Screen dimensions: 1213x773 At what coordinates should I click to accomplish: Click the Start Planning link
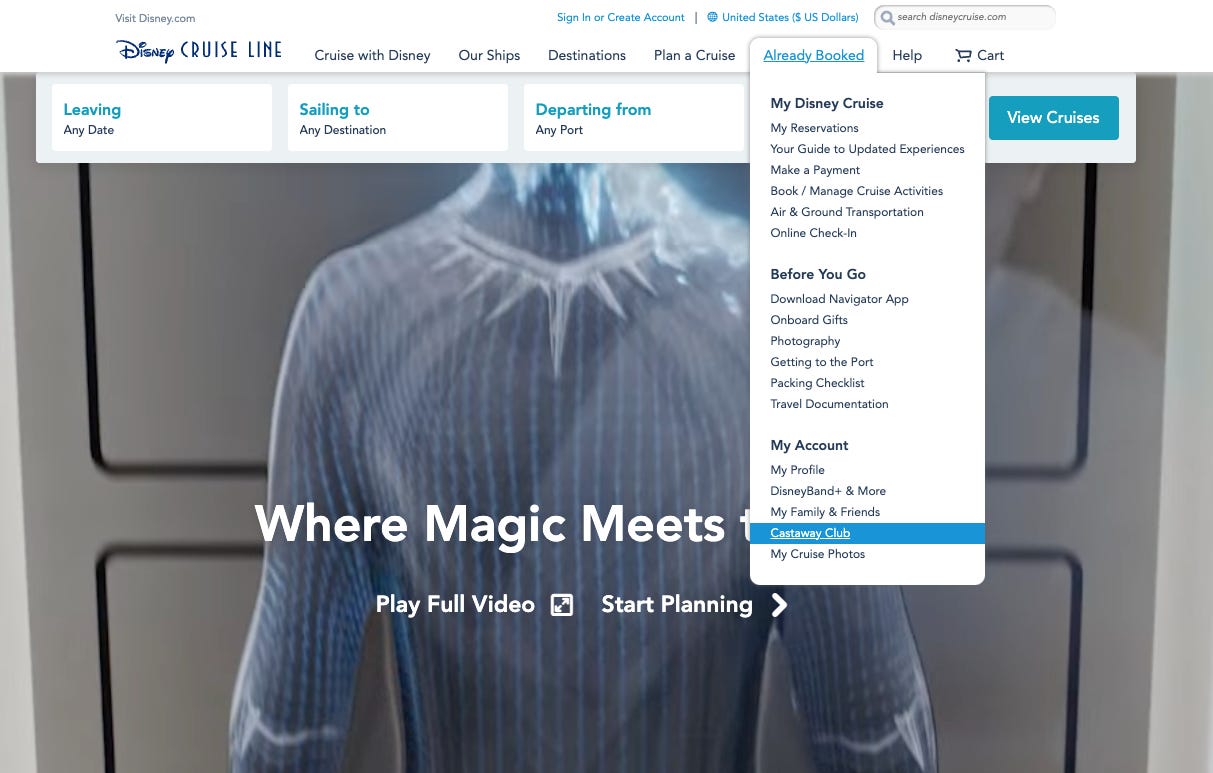coord(677,604)
